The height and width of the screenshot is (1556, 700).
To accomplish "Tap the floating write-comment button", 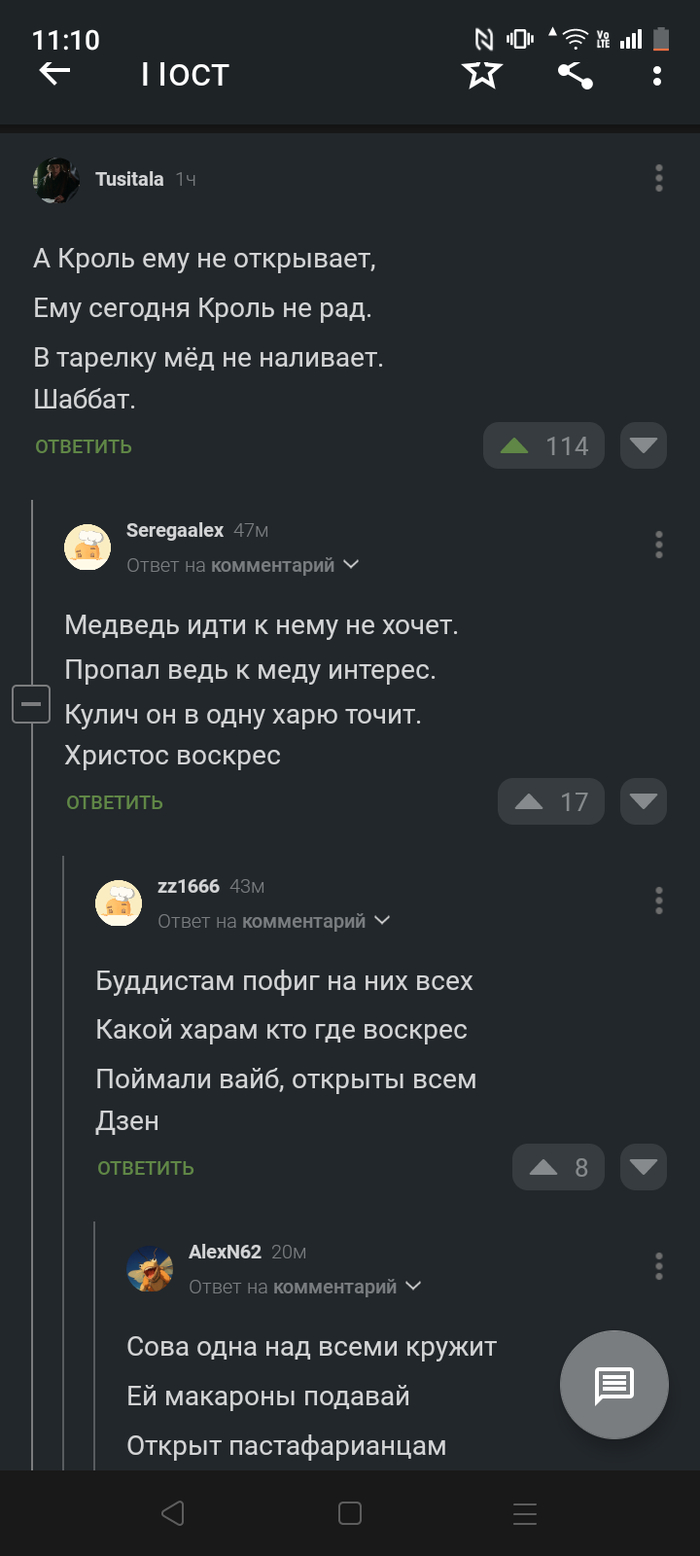I will pyautogui.click(x=613, y=1384).
